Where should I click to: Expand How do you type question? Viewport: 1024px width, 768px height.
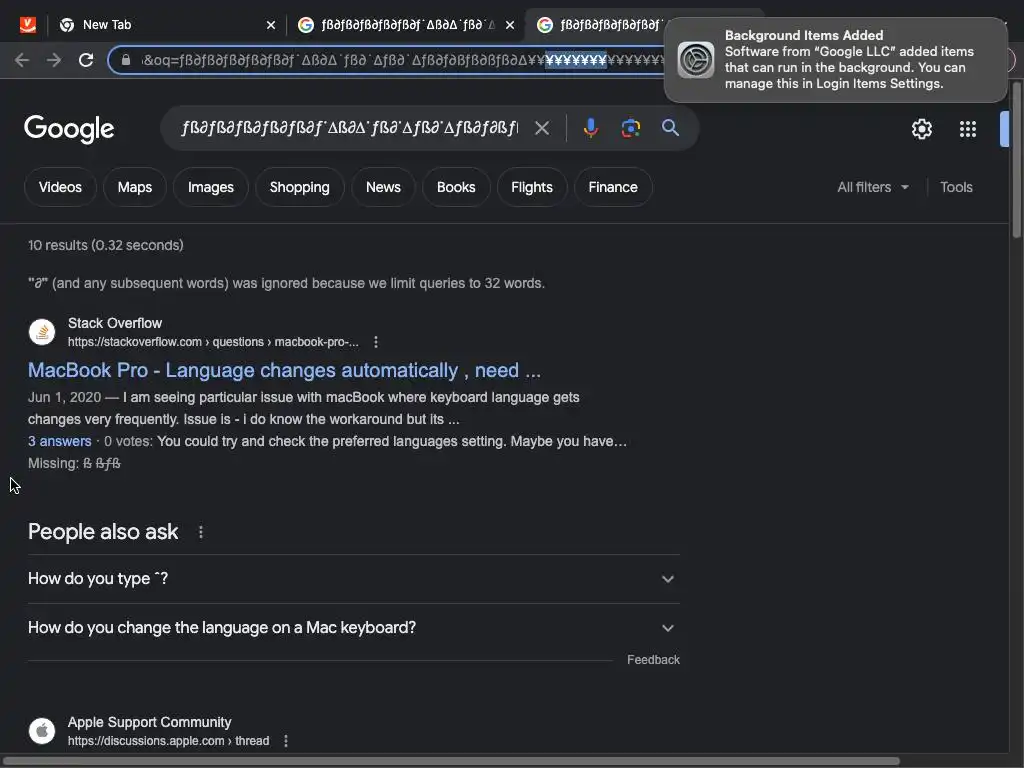click(353, 579)
